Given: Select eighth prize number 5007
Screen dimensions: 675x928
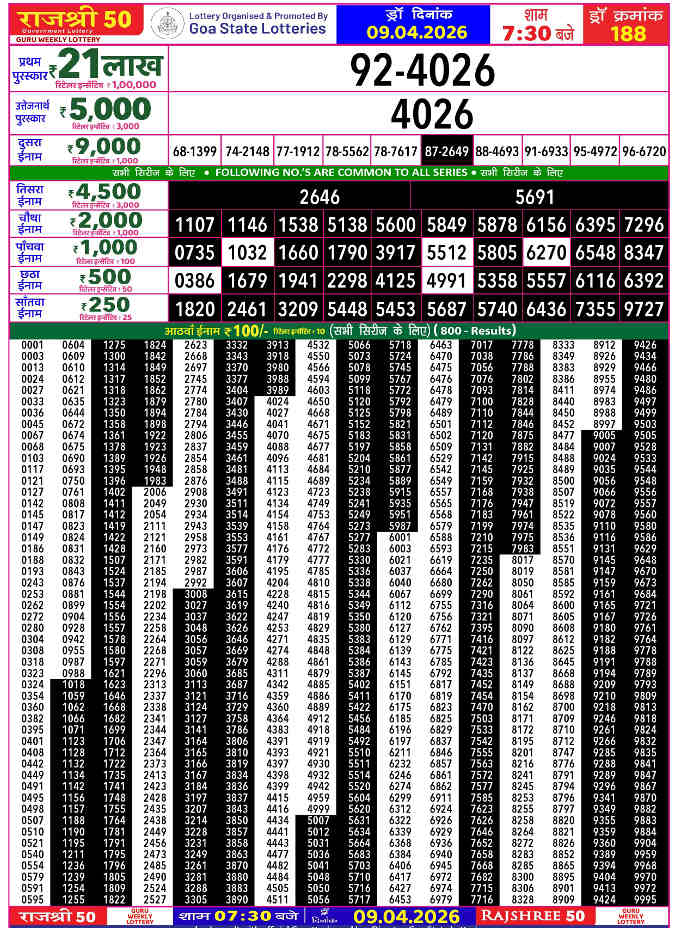Looking at the screenshot, I should coord(318,820).
